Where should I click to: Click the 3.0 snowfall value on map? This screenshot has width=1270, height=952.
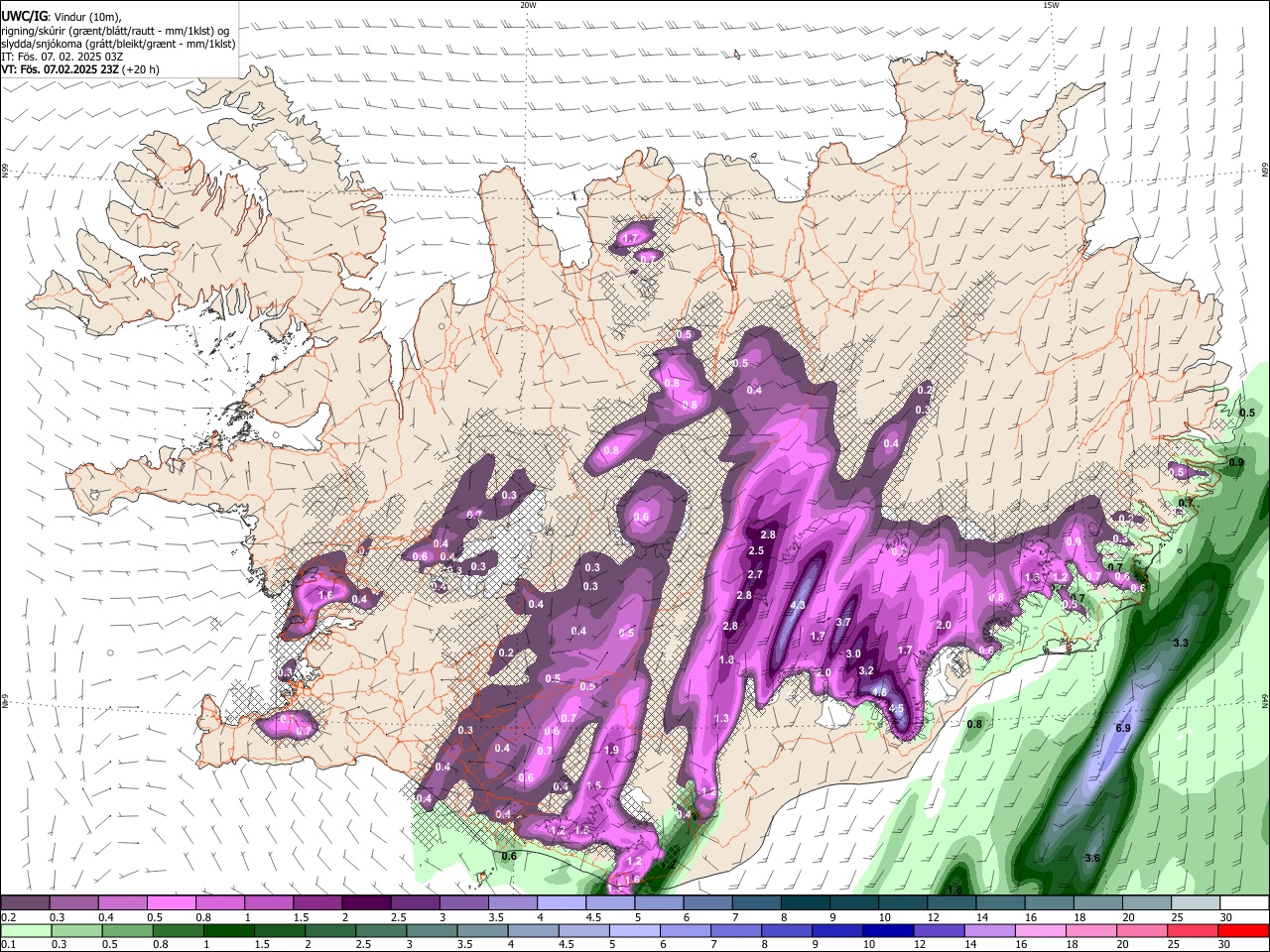click(x=853, y=654)
